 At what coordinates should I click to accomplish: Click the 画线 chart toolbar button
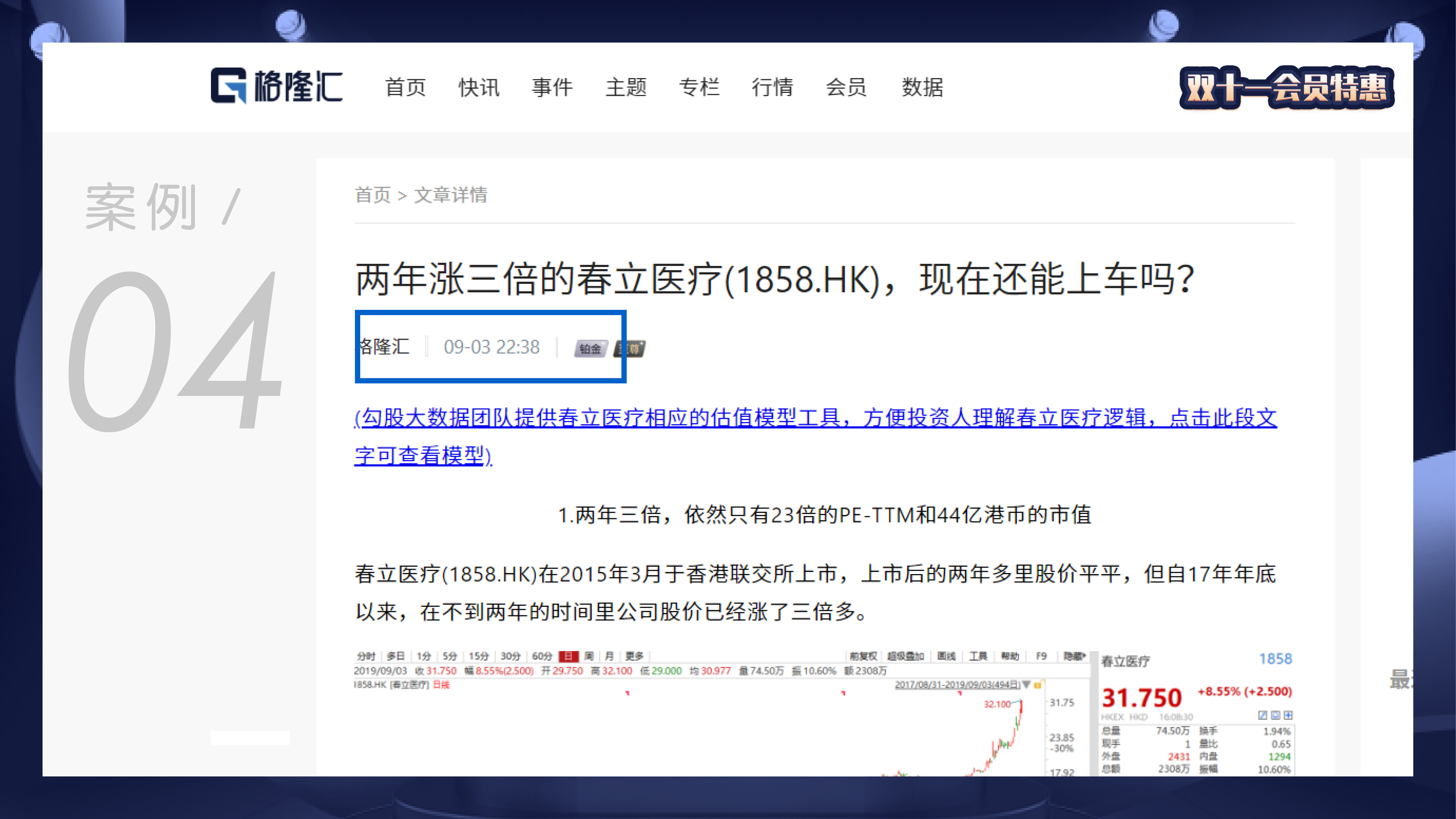[946, 656]
